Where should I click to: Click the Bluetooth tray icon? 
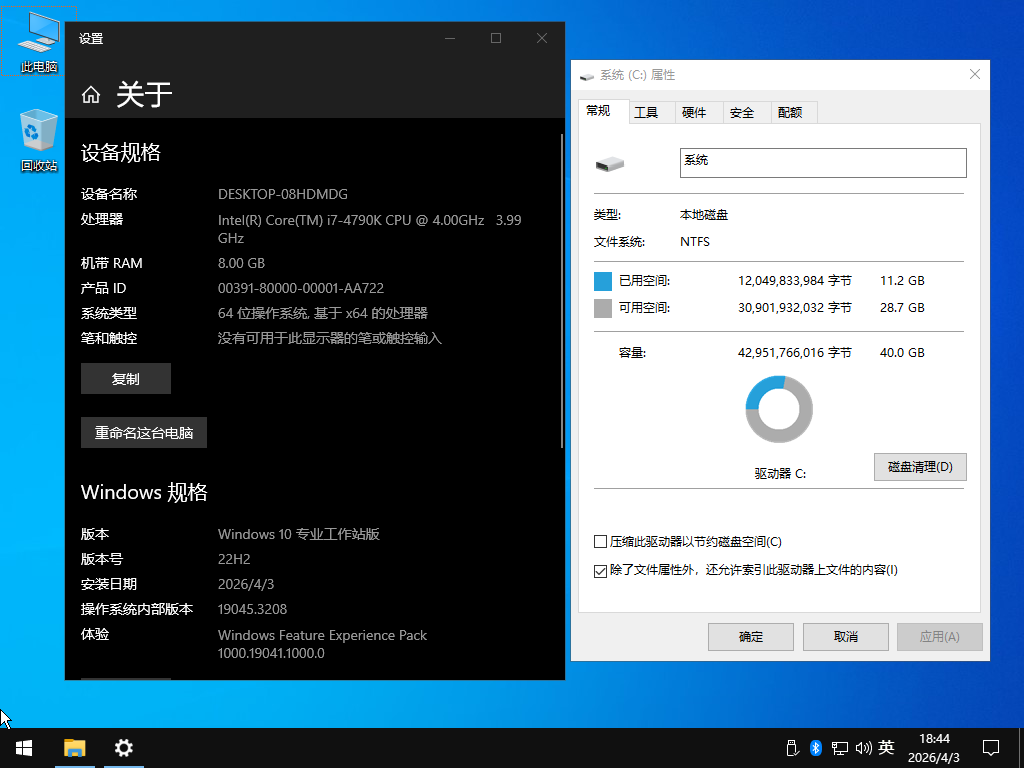(x=816, y=748)
